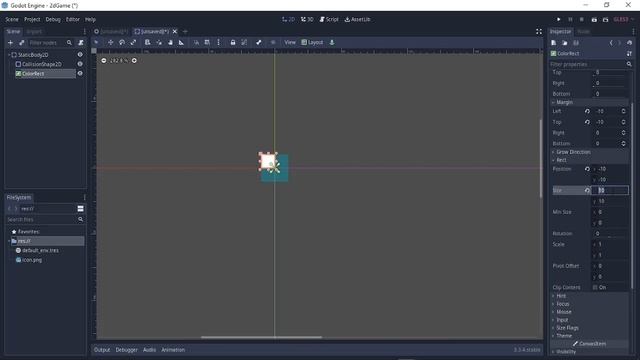Toggle visibility of CollisionShape2D node
The image size is (640, 360).
pos(80,64)
